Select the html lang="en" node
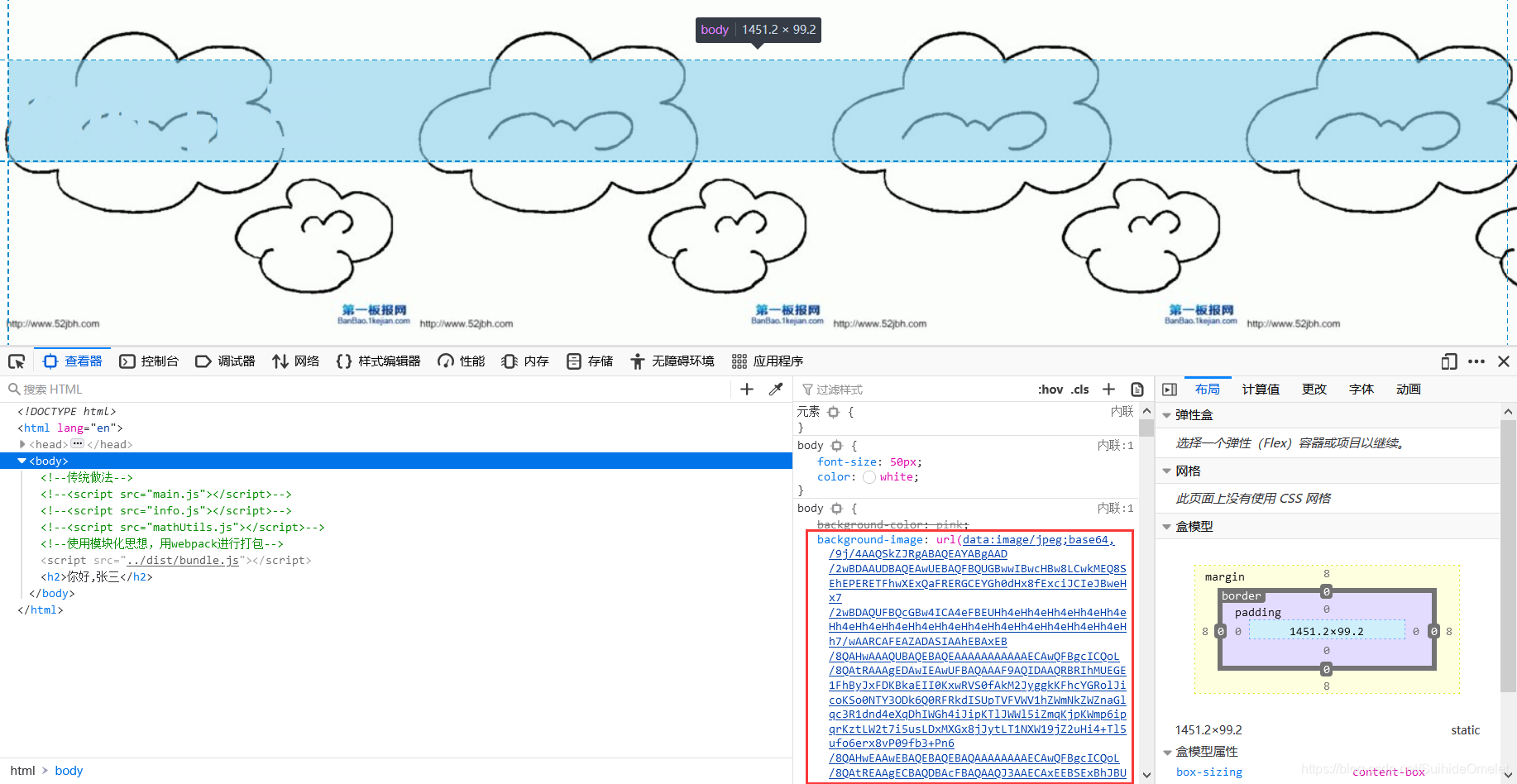Viewport: 1517px width, 784px height. tap(70, 428)
